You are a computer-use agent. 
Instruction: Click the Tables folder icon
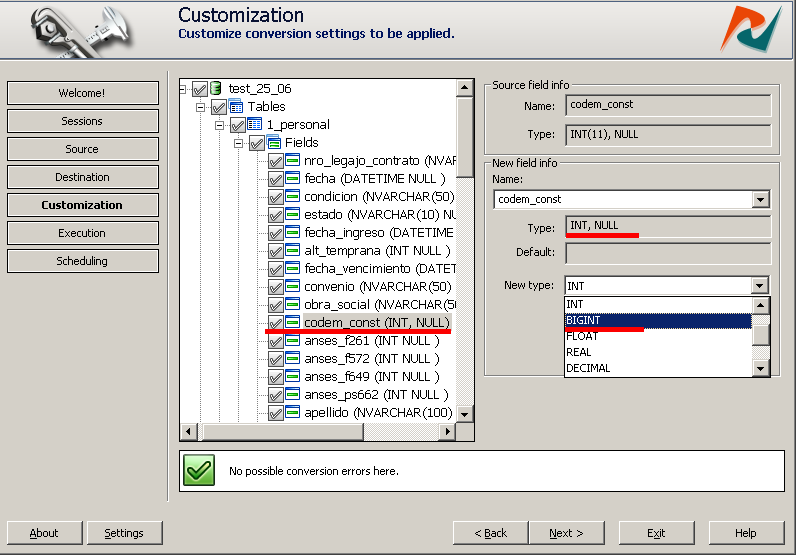tap(236, 107)
